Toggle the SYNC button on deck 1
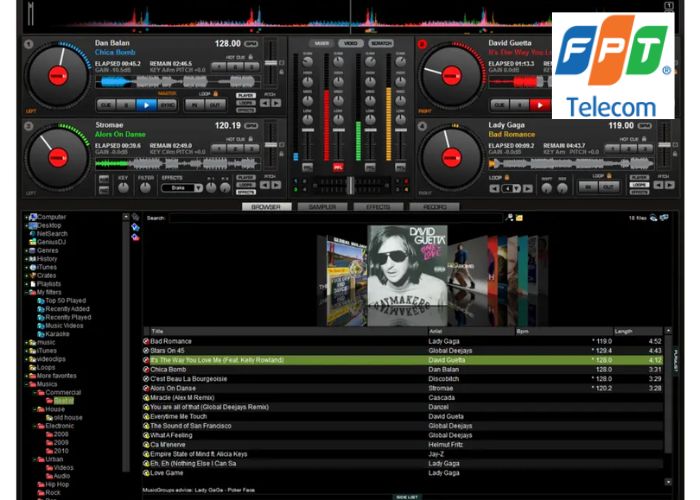Screen dimensions: 700x500 pos(168,104)
